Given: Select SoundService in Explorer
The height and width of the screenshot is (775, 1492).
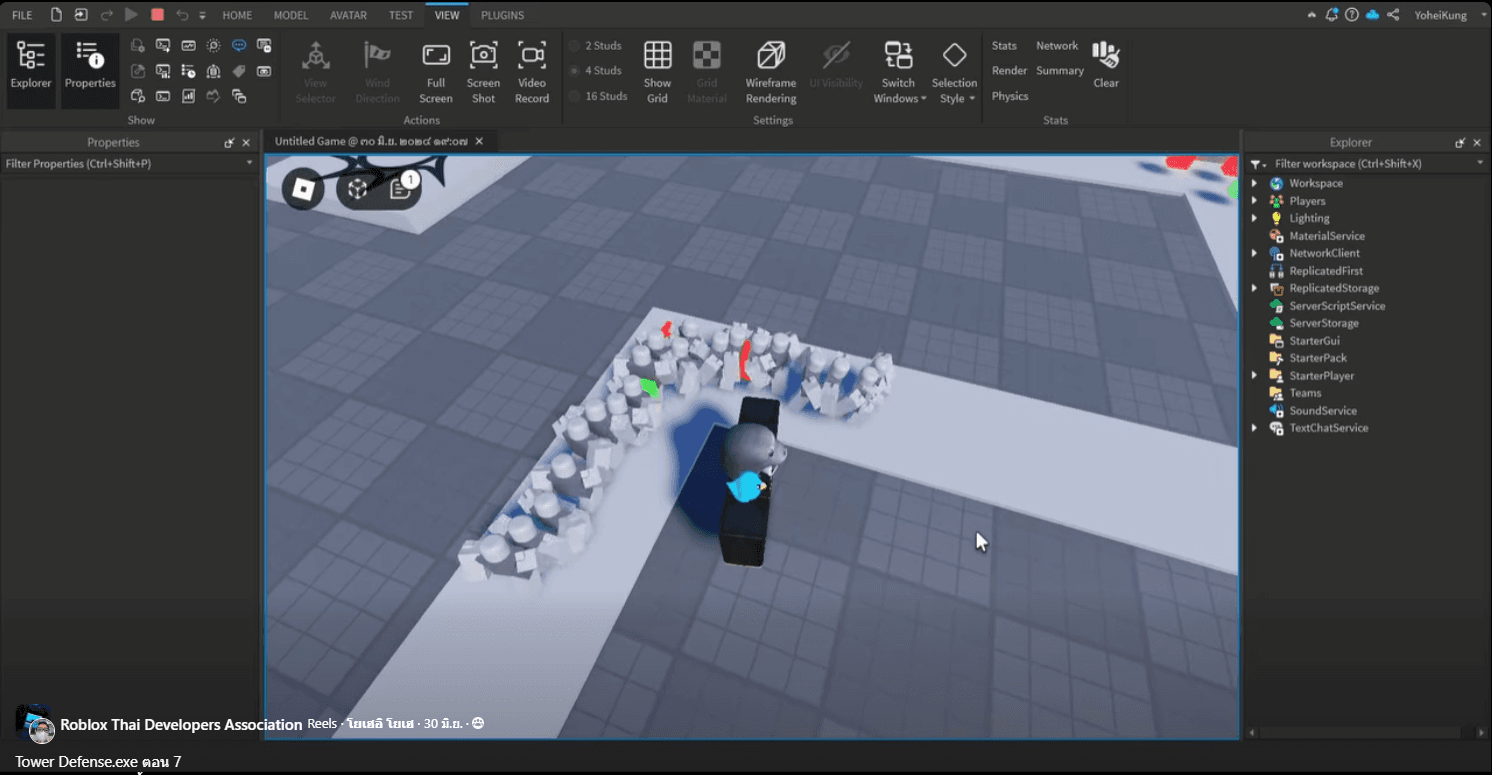Looking at the screenshot, I should pyautogui.click(x=1322, y=411).
